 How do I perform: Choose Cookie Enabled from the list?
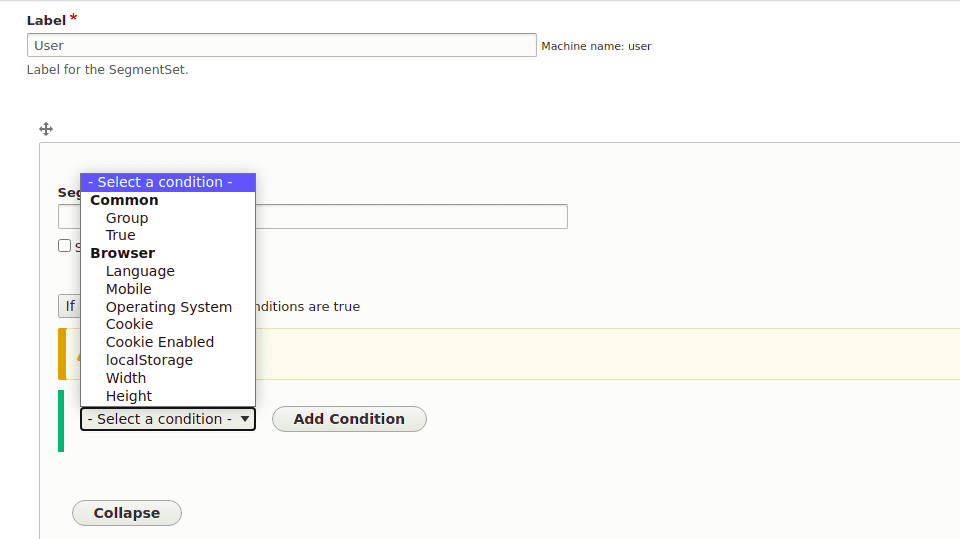tap(160, 342)
